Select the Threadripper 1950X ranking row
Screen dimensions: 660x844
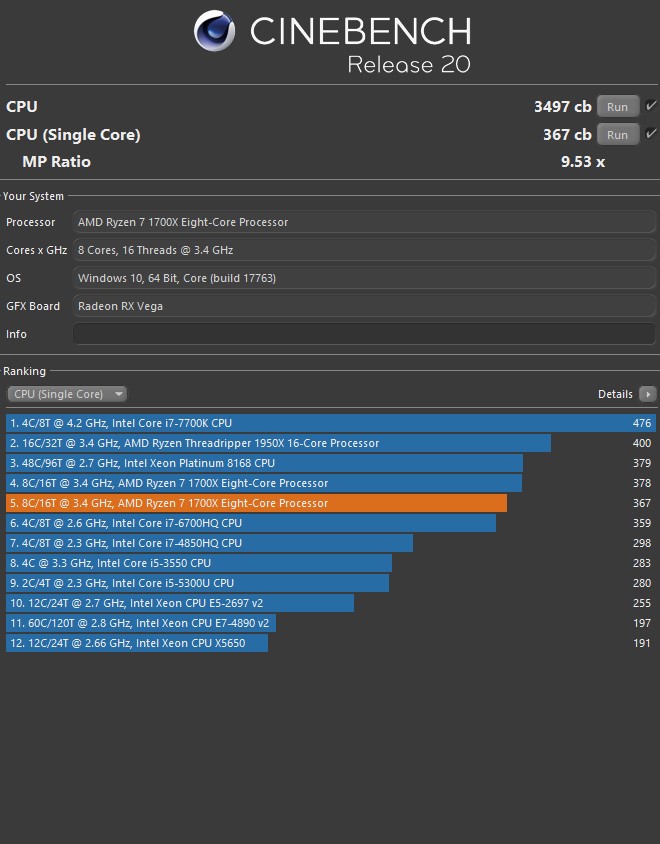coord(331,443)
